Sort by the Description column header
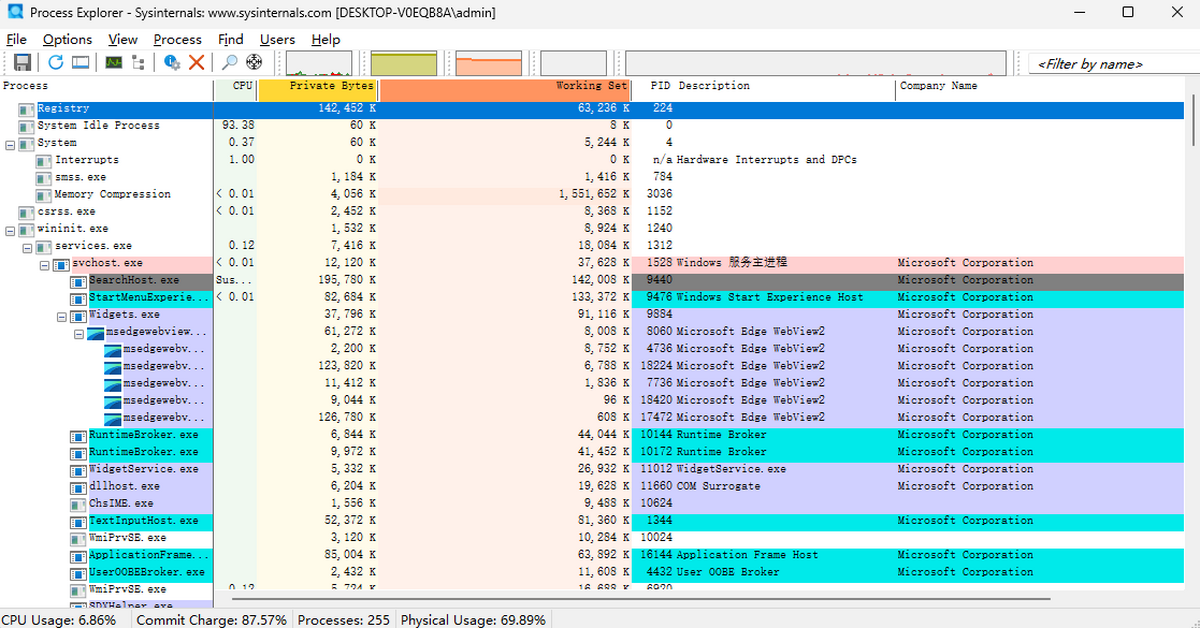This screenshot has height=628, width=1200. (x=786, y=87)
